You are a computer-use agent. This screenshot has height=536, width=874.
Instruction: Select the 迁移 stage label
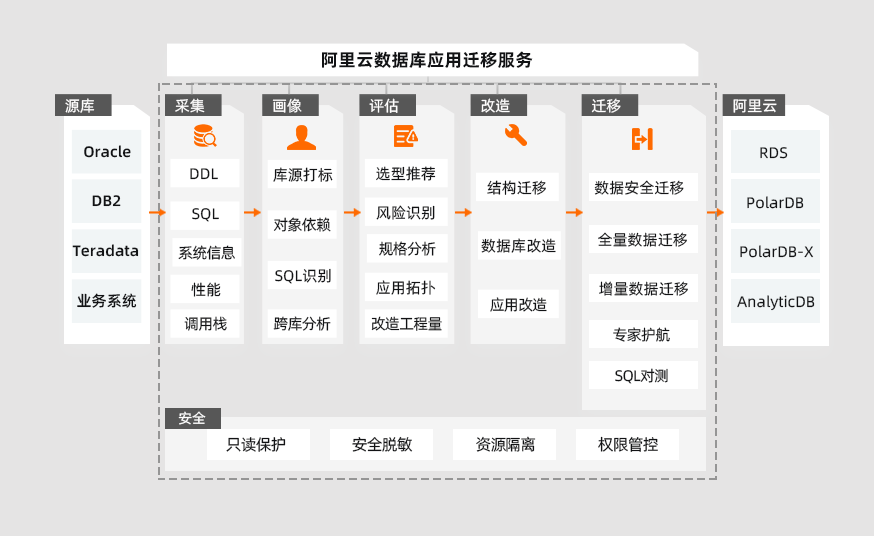click(x=610, y=105)
